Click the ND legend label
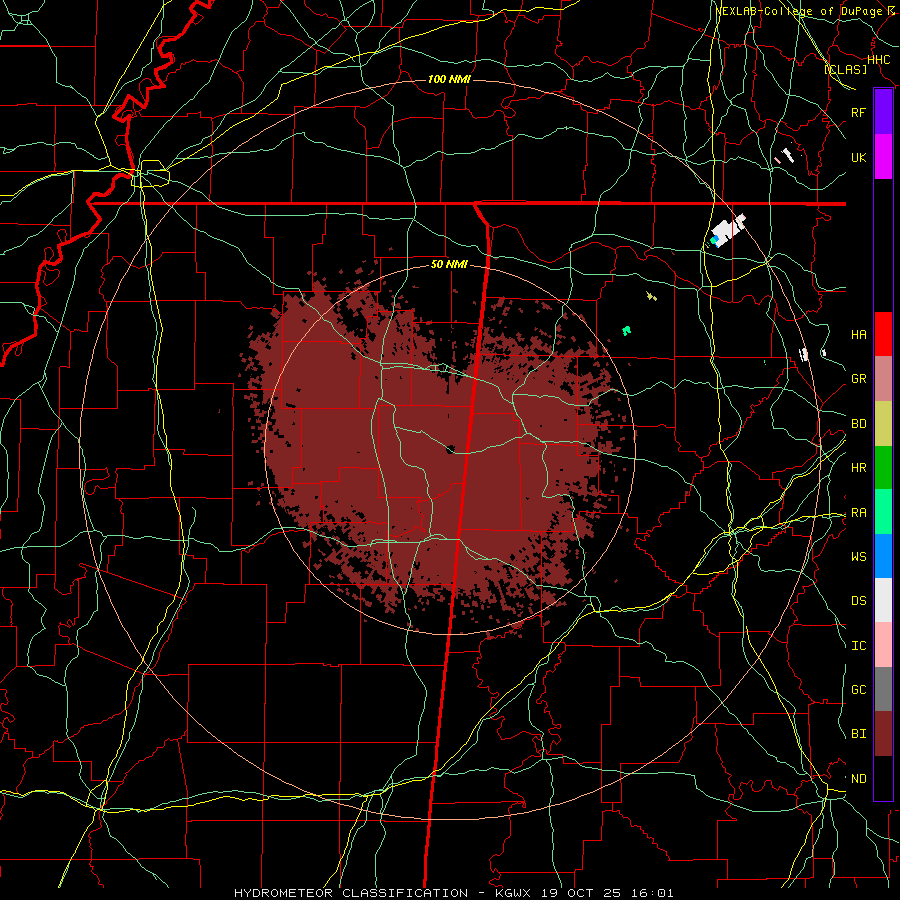This screenshot has width=900, height=900. pos(858,778)
